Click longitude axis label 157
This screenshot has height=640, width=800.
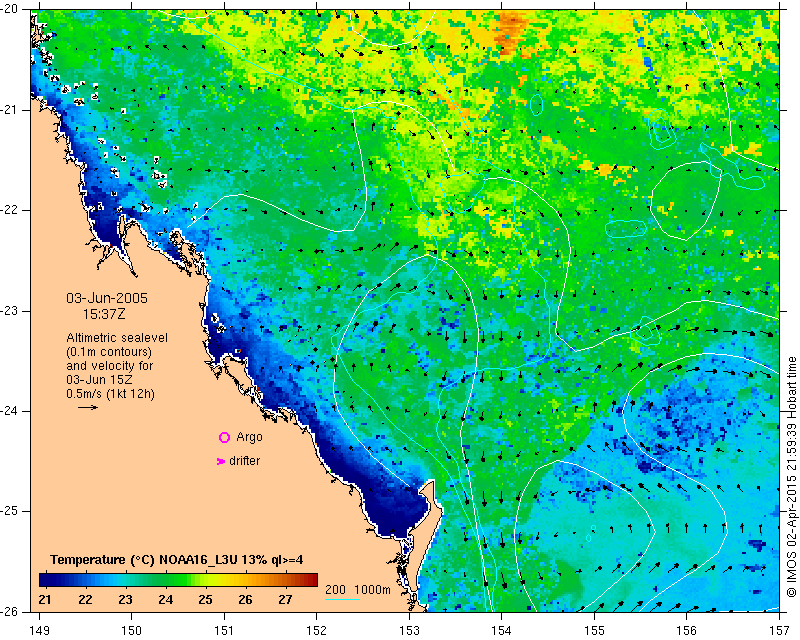pyautogui.click(x=780, y=631)
